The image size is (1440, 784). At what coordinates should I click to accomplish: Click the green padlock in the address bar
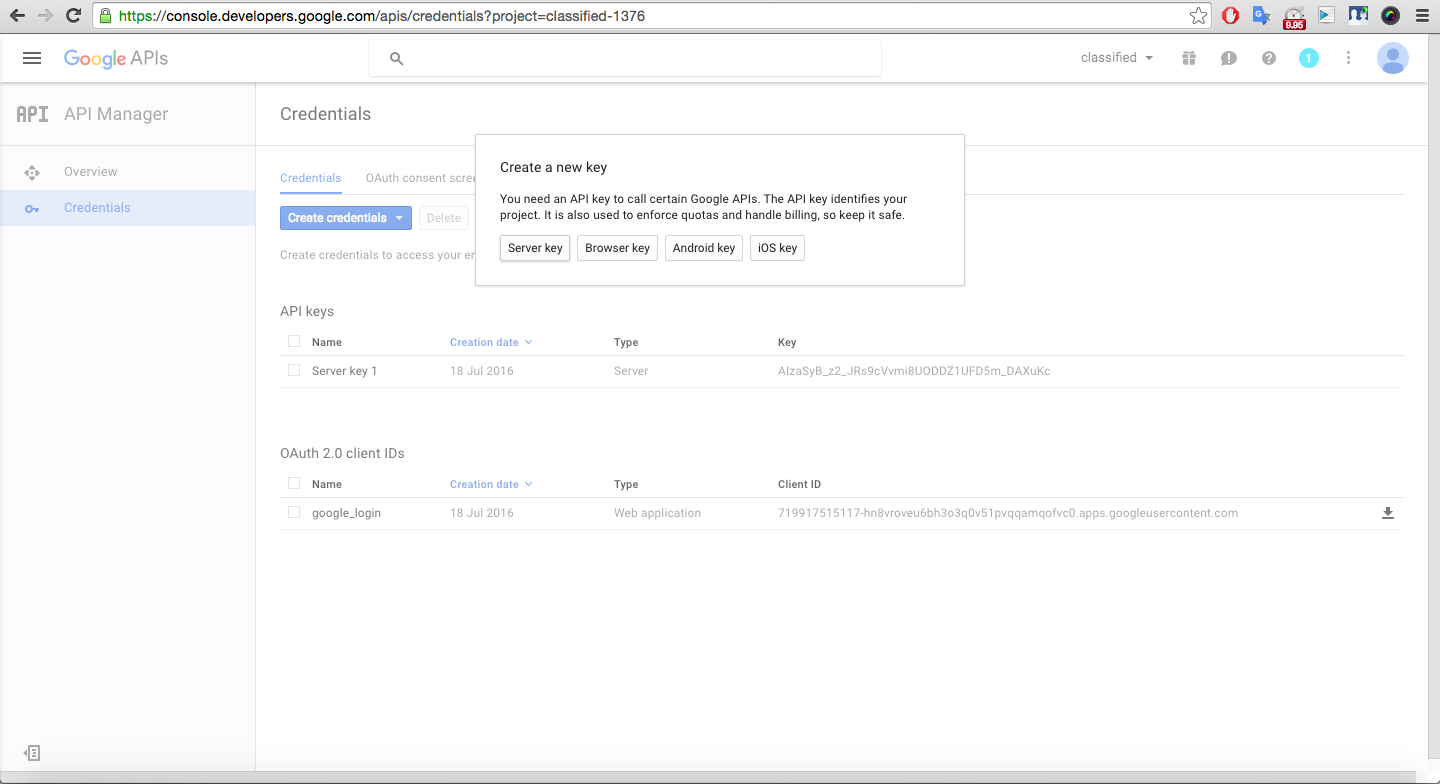tap(105, 16)
